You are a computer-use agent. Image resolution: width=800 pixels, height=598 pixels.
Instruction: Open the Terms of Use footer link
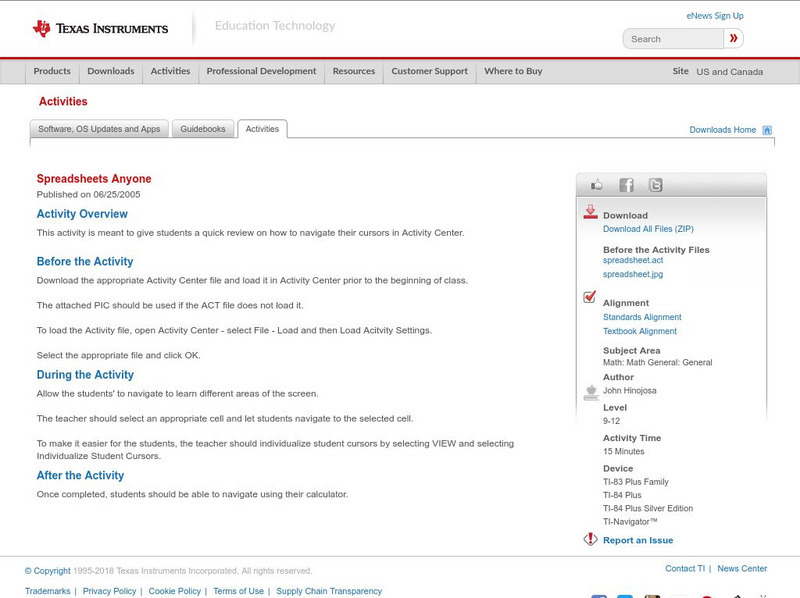(x=238, y=591)
